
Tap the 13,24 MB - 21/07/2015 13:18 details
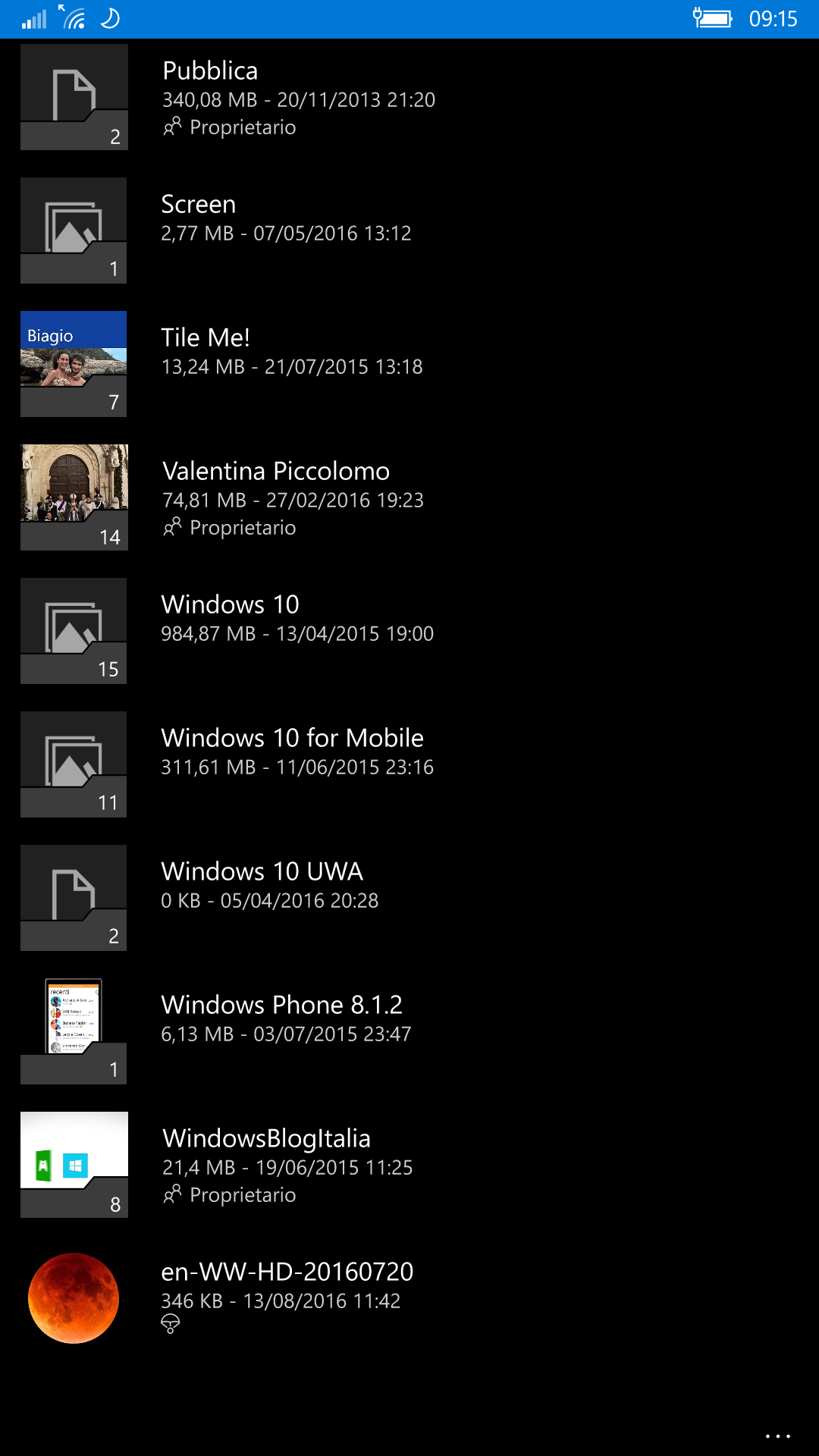click(x=292, y=367)
